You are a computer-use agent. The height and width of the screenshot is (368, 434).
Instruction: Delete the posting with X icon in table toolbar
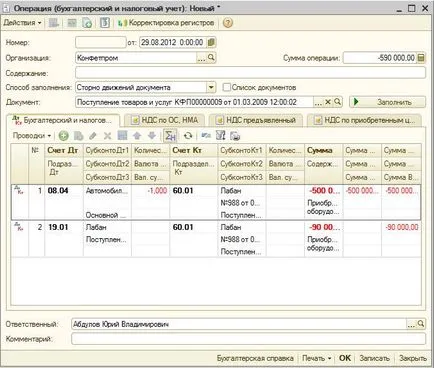(107, 136)
